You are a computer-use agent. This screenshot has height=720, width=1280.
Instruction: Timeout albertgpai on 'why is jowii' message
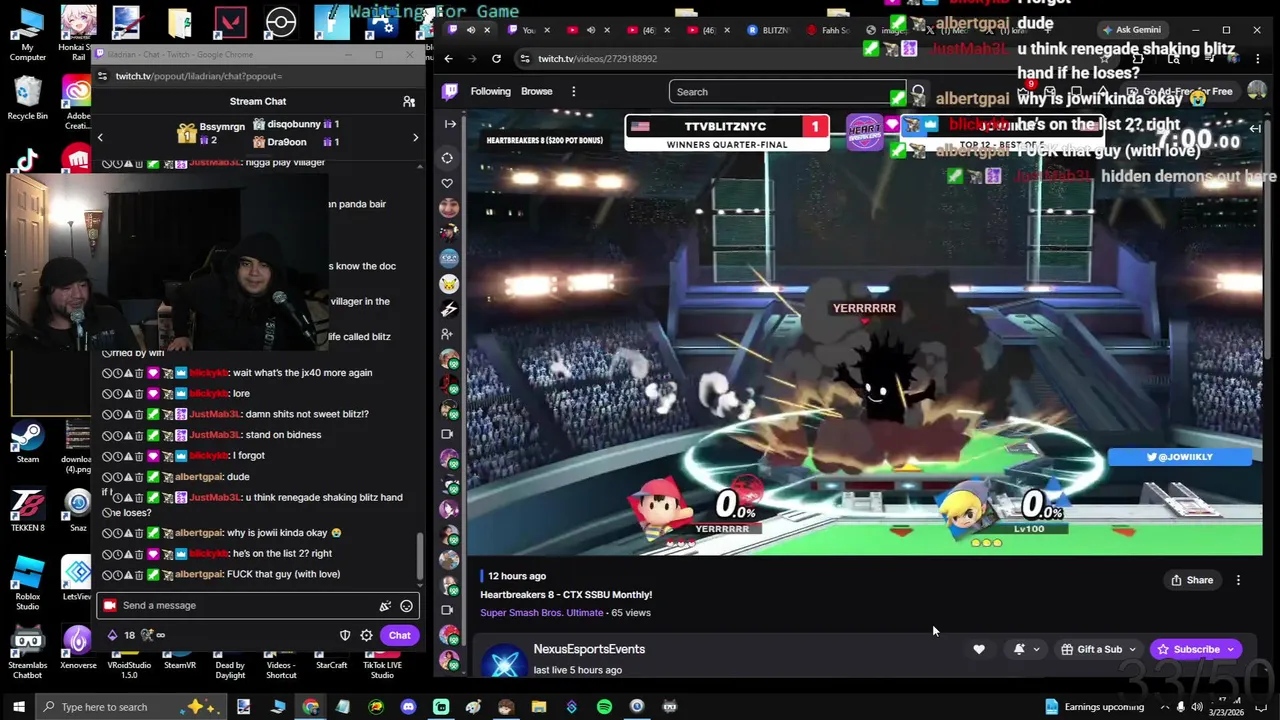pos(117,533)
